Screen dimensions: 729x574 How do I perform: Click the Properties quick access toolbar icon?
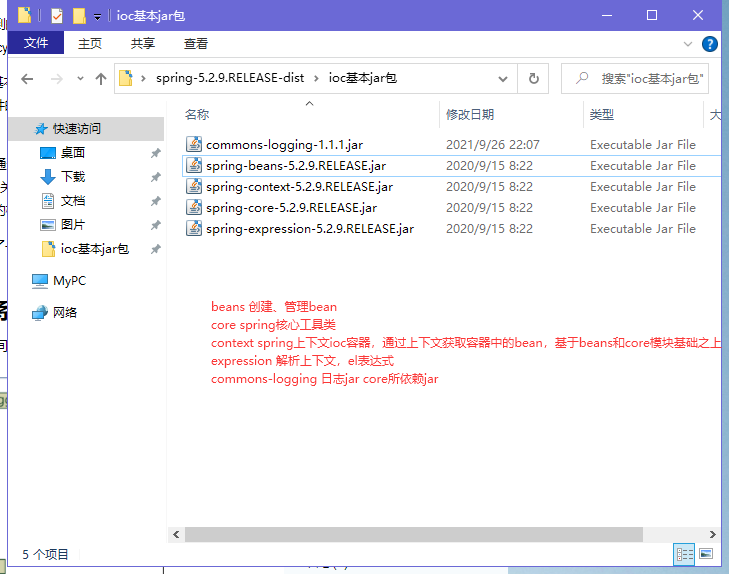pyautogui.click(x=57, y=16)
